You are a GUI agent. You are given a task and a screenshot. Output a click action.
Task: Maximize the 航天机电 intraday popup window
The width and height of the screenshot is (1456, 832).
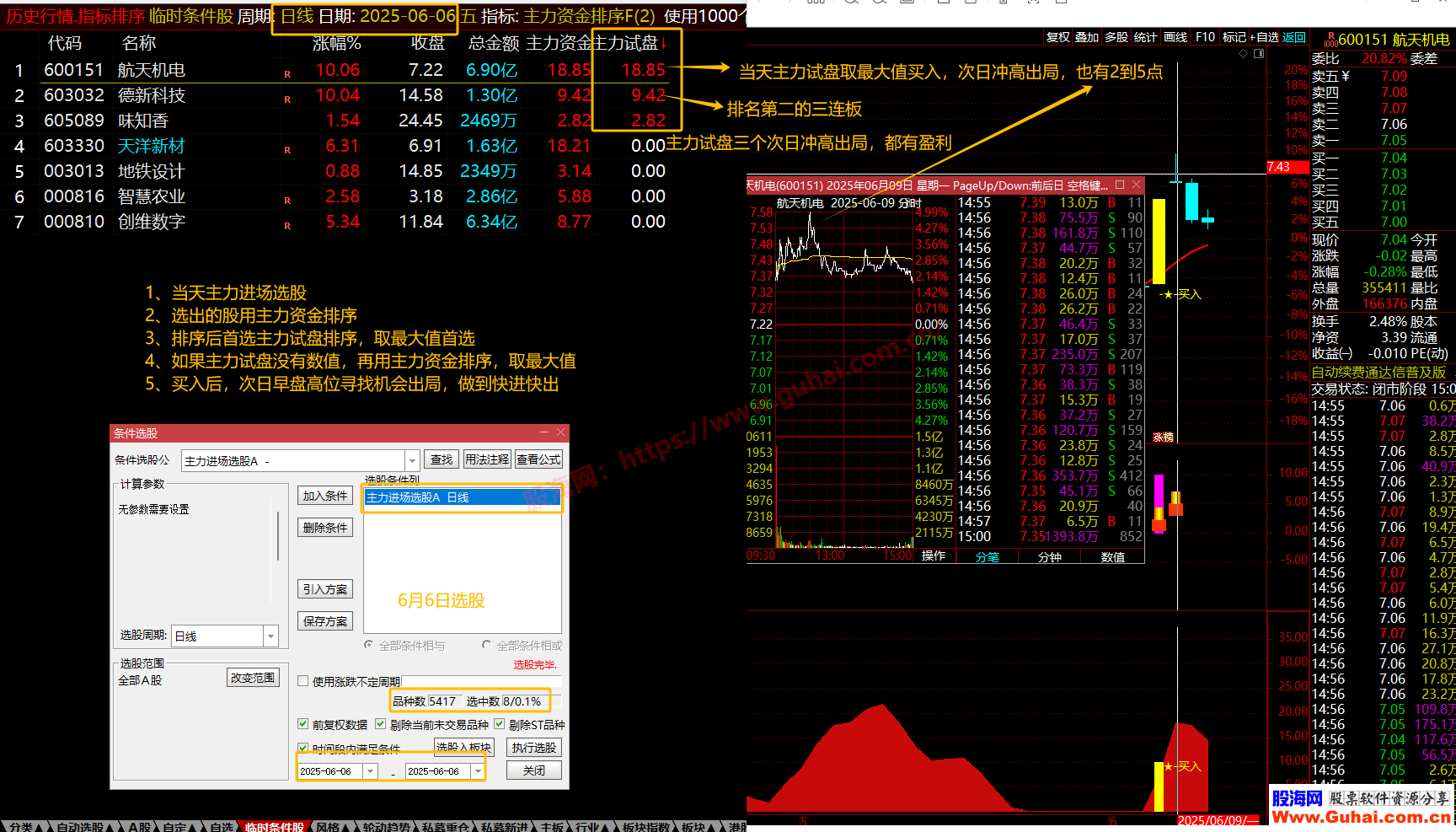pyautogui.click(x=1120, y=185)
